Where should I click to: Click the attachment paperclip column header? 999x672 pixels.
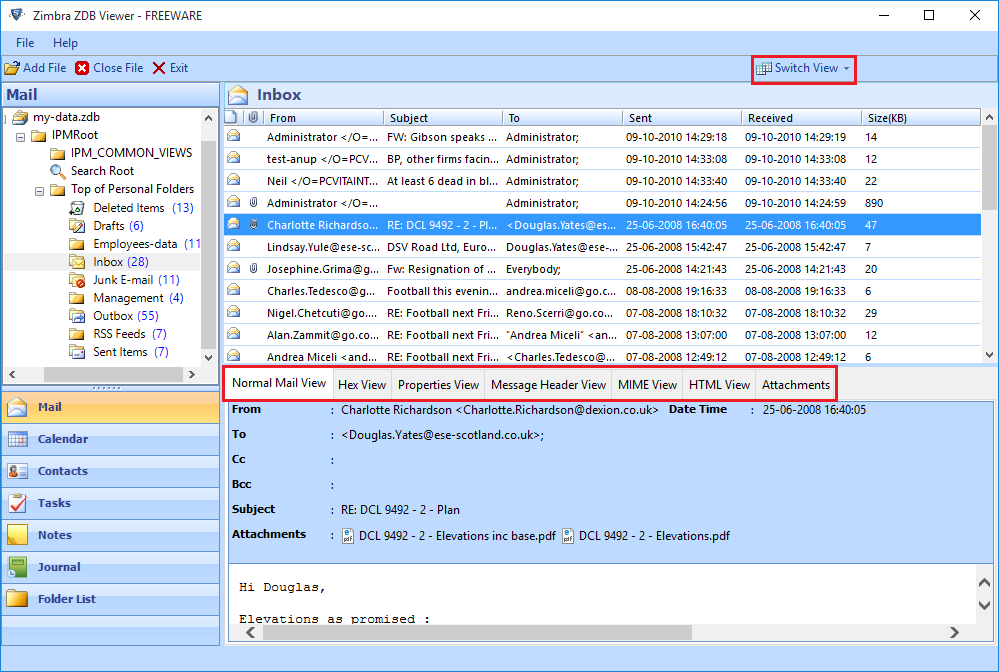point(254,118)
